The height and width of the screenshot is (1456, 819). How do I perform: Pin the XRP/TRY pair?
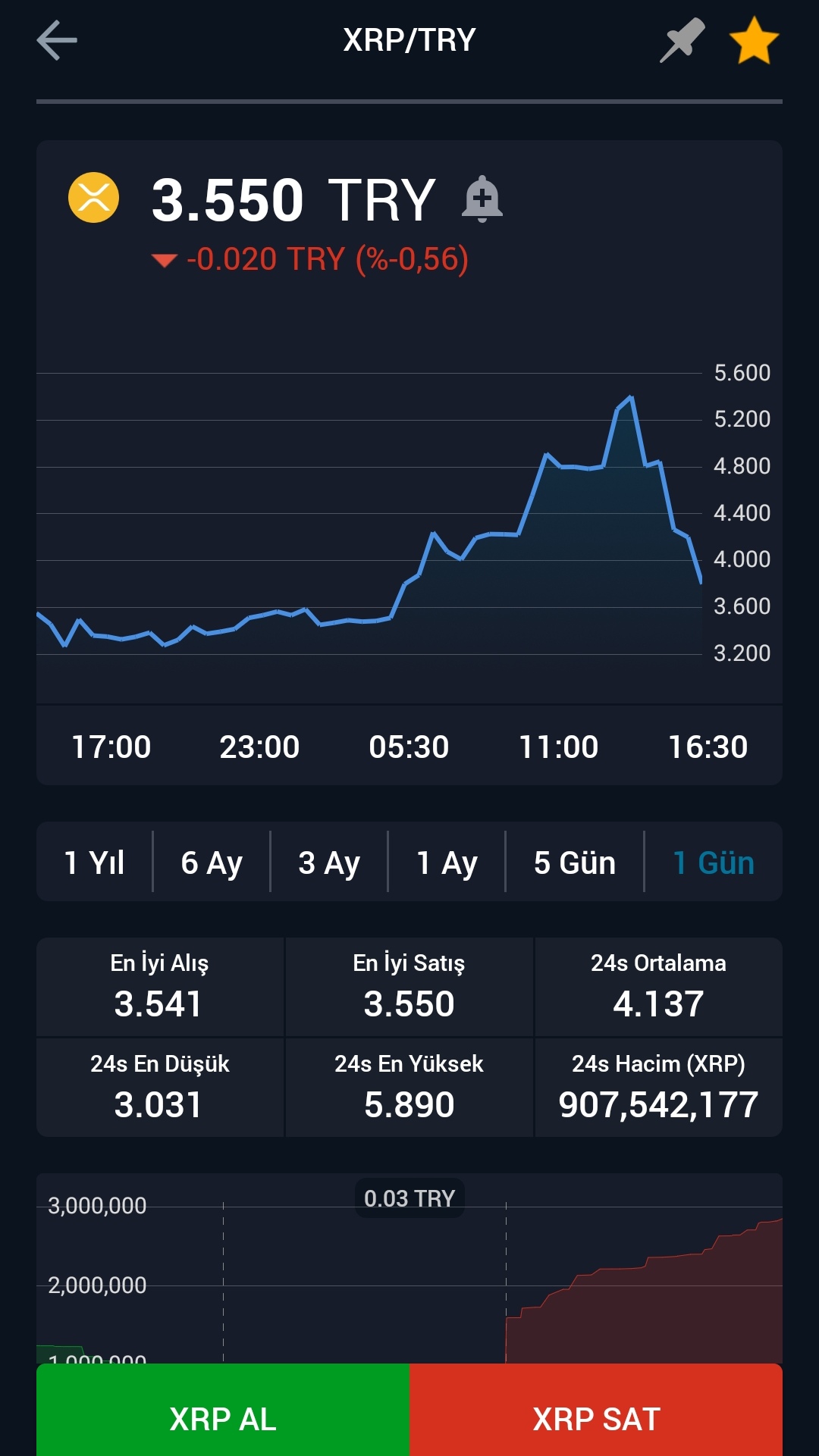682,40
